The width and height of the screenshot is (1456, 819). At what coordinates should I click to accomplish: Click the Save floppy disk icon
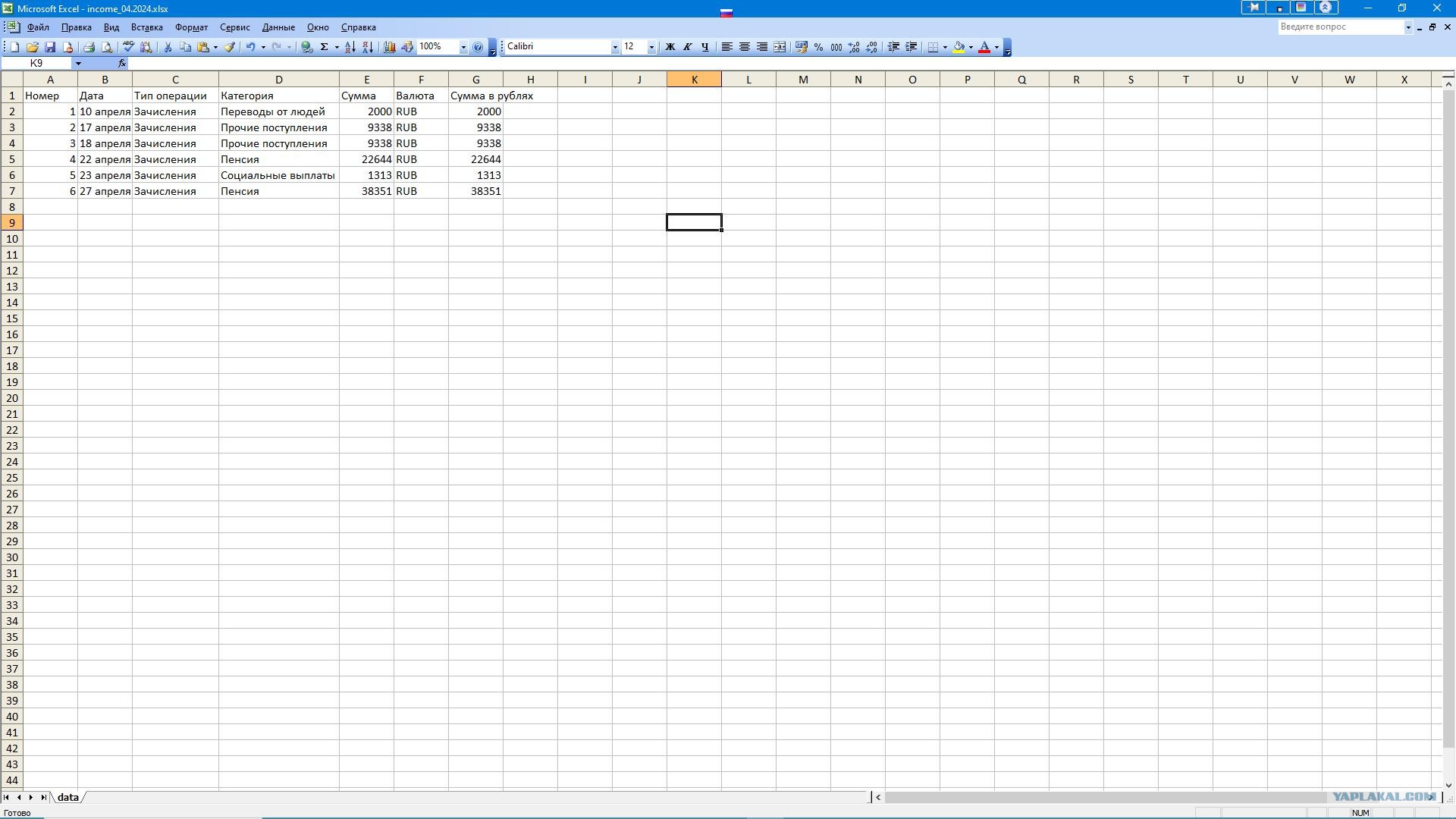50,47
